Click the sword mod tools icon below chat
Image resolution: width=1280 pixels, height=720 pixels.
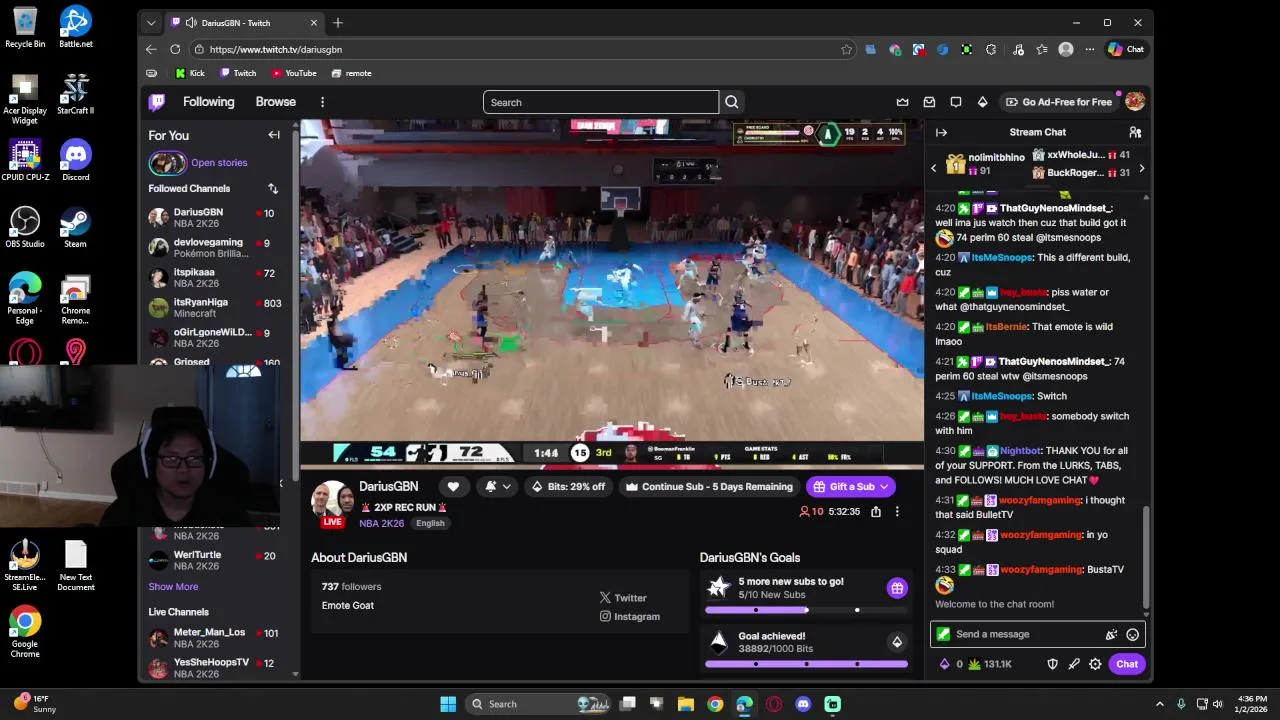coord(1074,664)
